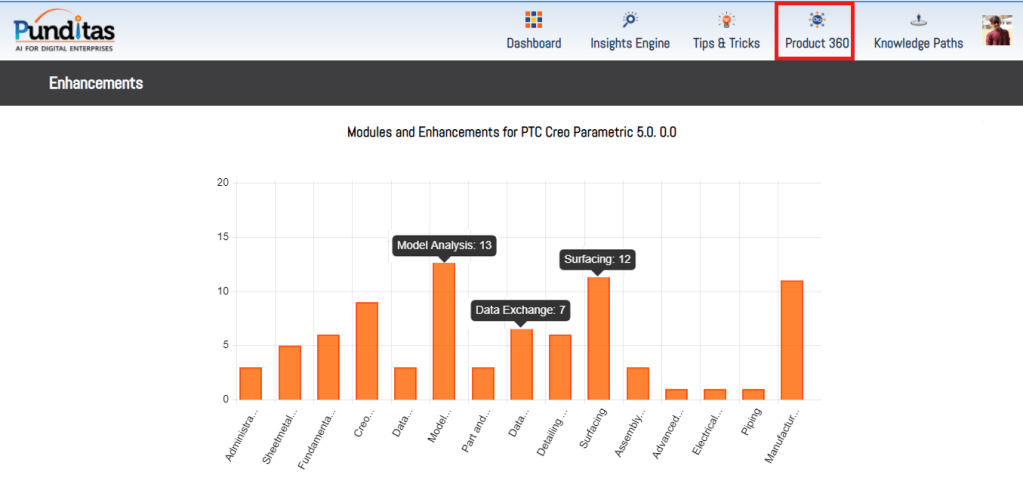Select the Knowledge Paths text link
Viewport: 1023px width, 484px height.
918,43
